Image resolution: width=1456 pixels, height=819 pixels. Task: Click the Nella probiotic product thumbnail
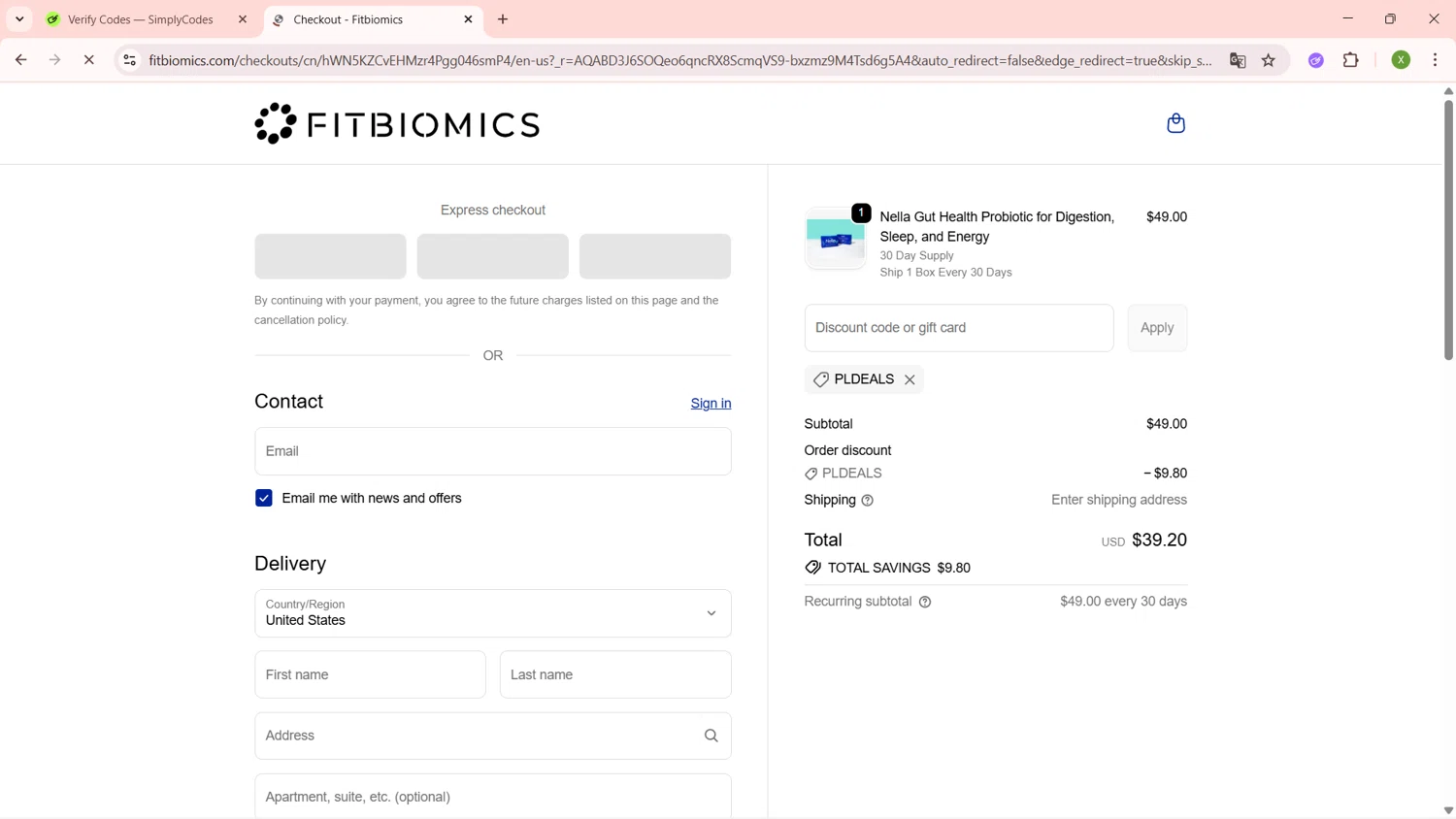click(x=835, y=239)
